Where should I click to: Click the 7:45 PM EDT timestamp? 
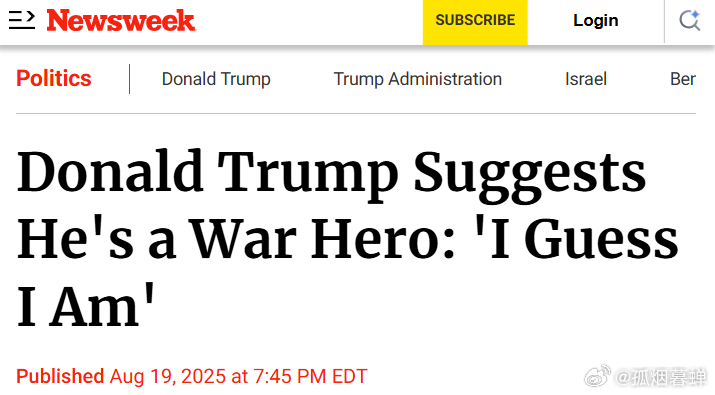coord(310,377)
